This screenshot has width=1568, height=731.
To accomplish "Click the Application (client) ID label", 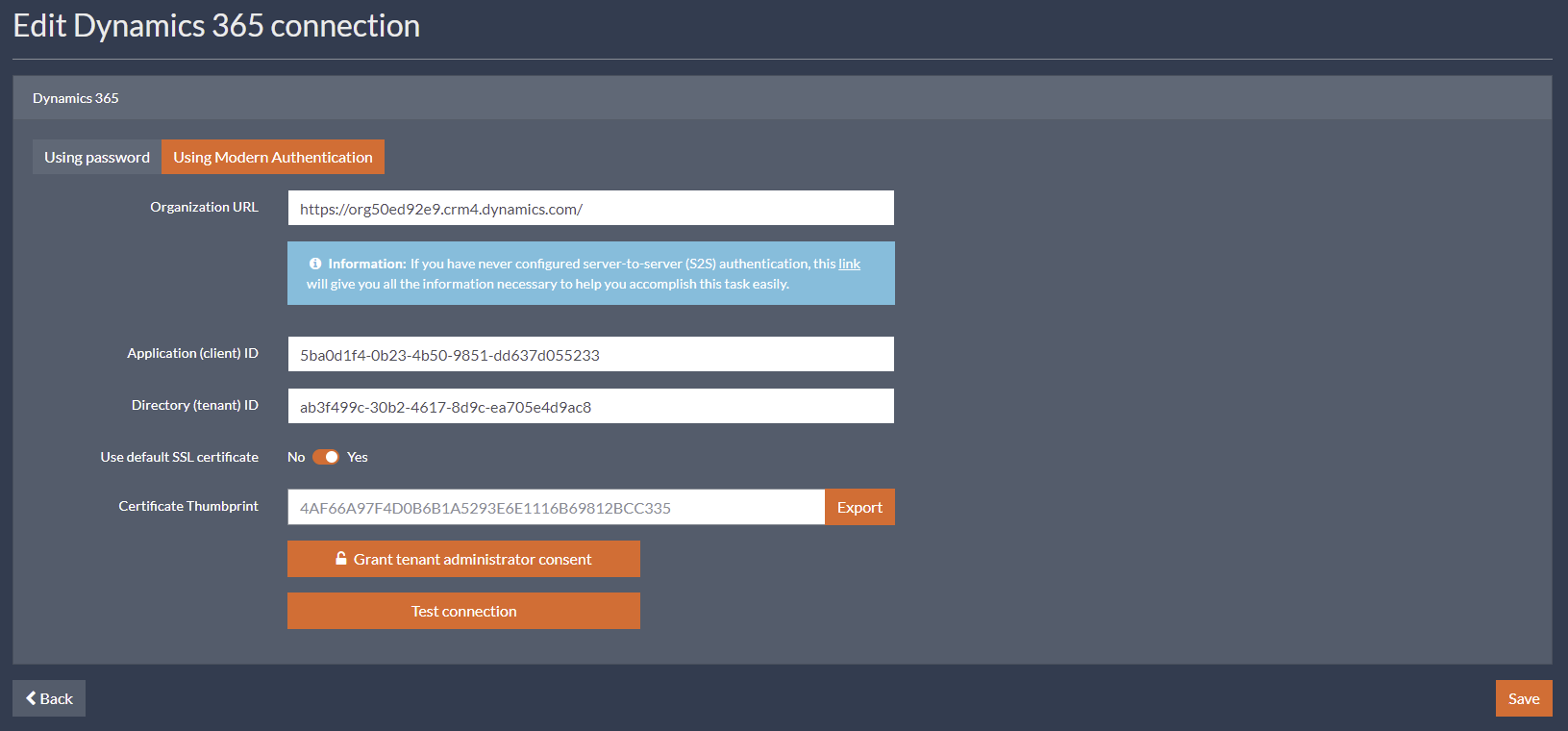I will click(x=192, y=353).
